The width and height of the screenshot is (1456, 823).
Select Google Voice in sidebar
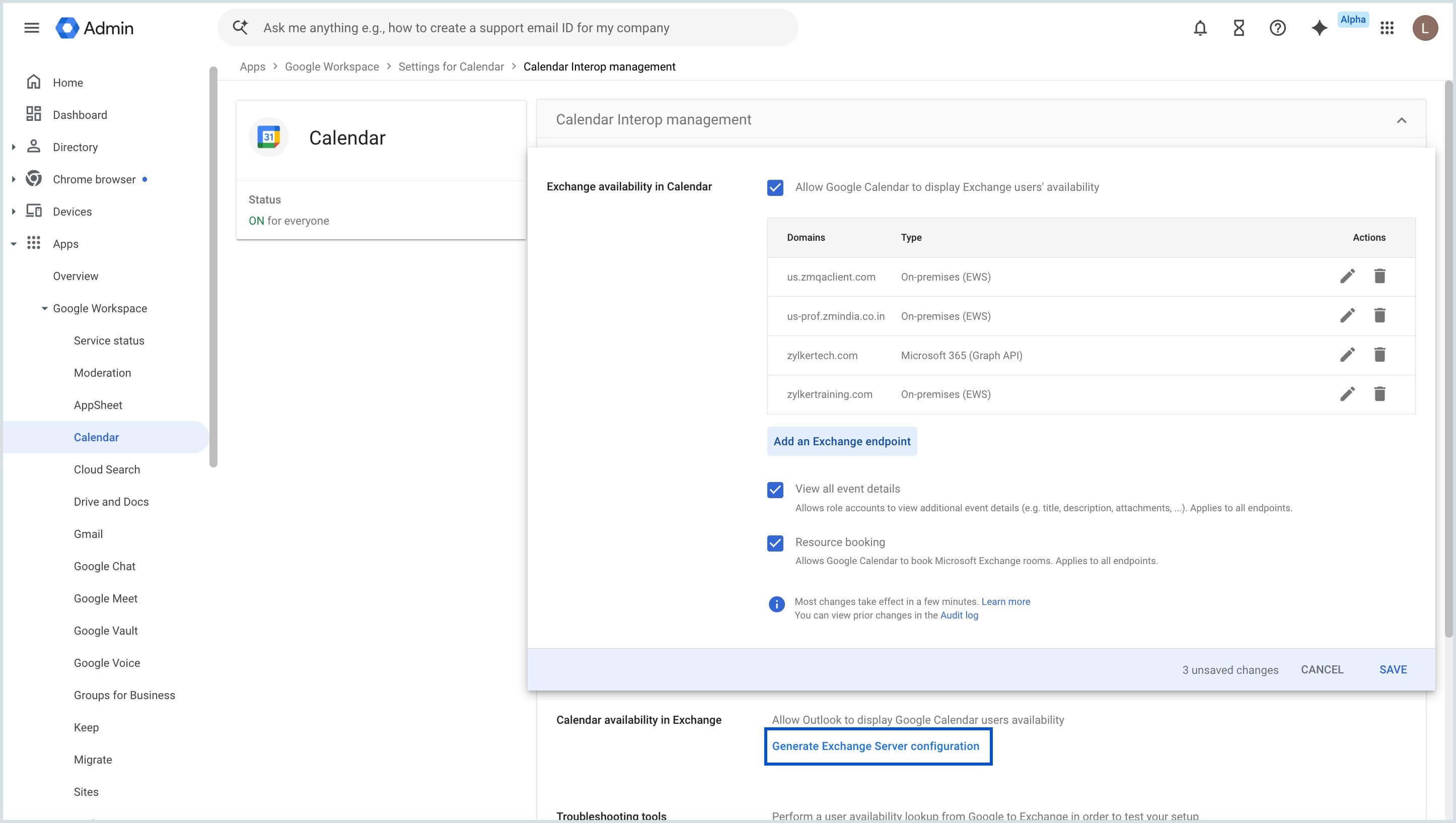106,663
